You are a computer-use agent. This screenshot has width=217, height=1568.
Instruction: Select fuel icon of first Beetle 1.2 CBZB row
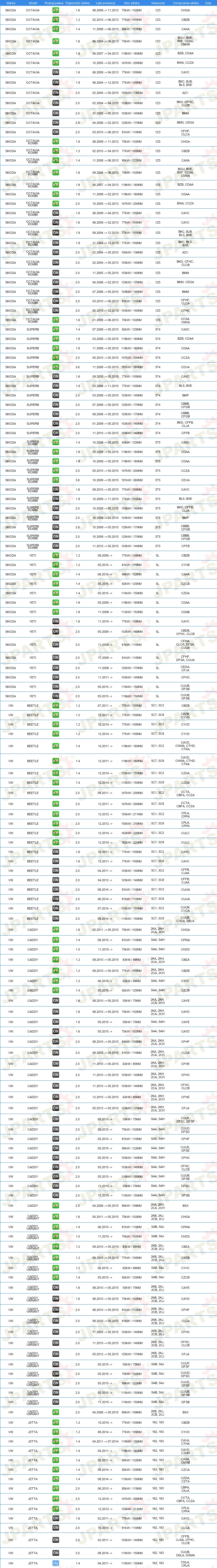coord(55,706)
